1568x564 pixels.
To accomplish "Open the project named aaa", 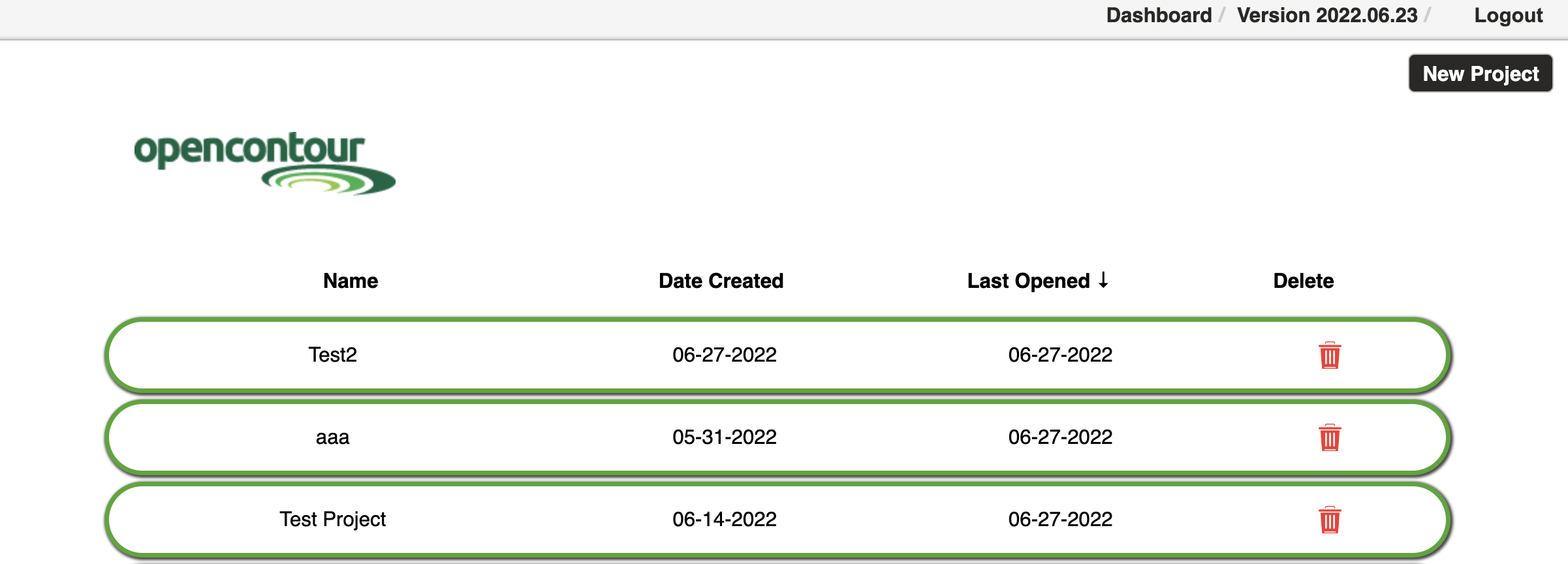I will [x=332, y=437].
